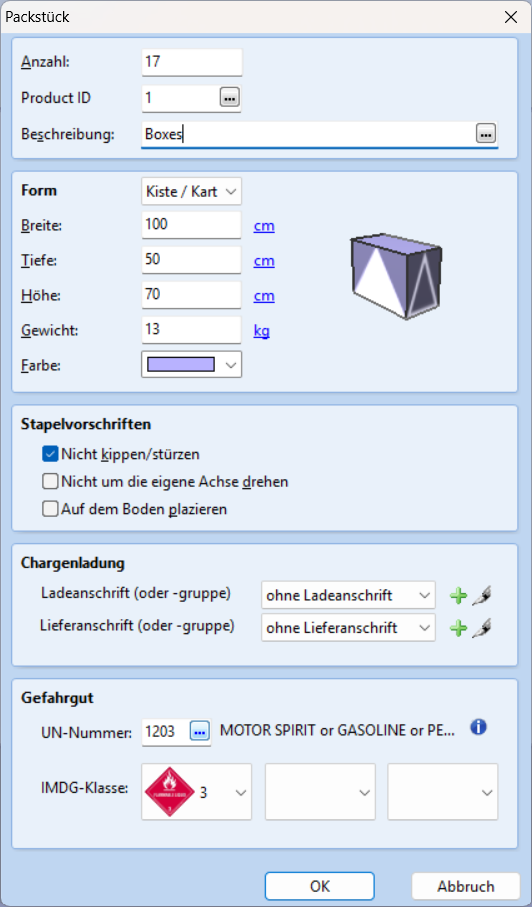This screenshot has width=532, height=907.
Task: Click the MOTOR SPIRIT or GASOLINE description text
Action: 337,731
